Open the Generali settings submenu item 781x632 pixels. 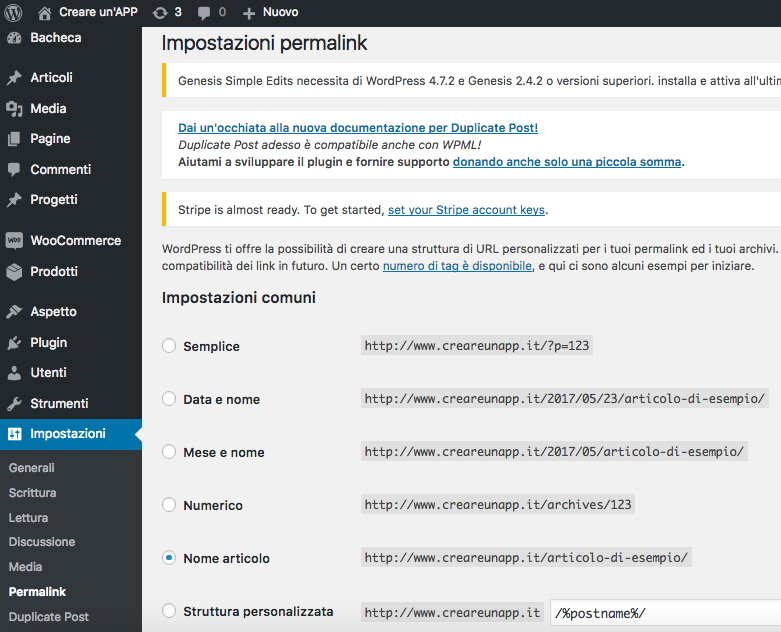click(32, 468)
